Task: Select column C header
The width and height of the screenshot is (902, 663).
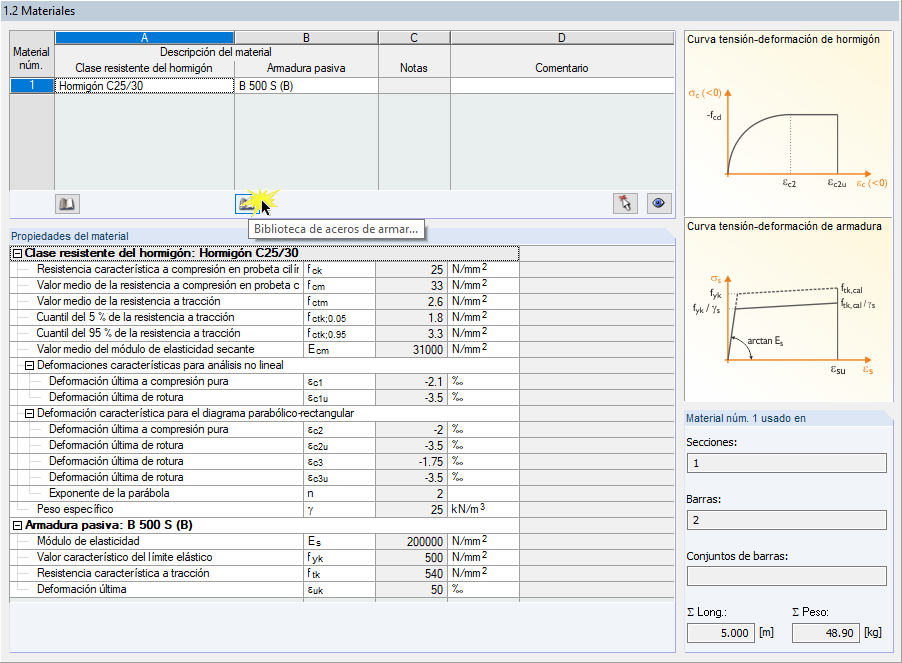Action: [x=414, y=38]
